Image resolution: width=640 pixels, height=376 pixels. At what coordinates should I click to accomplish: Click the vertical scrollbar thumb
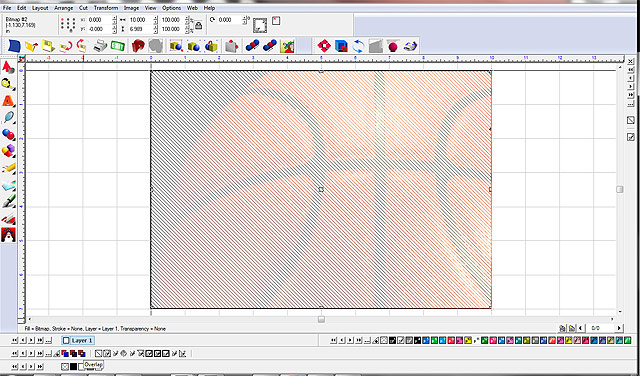(620, 189)
